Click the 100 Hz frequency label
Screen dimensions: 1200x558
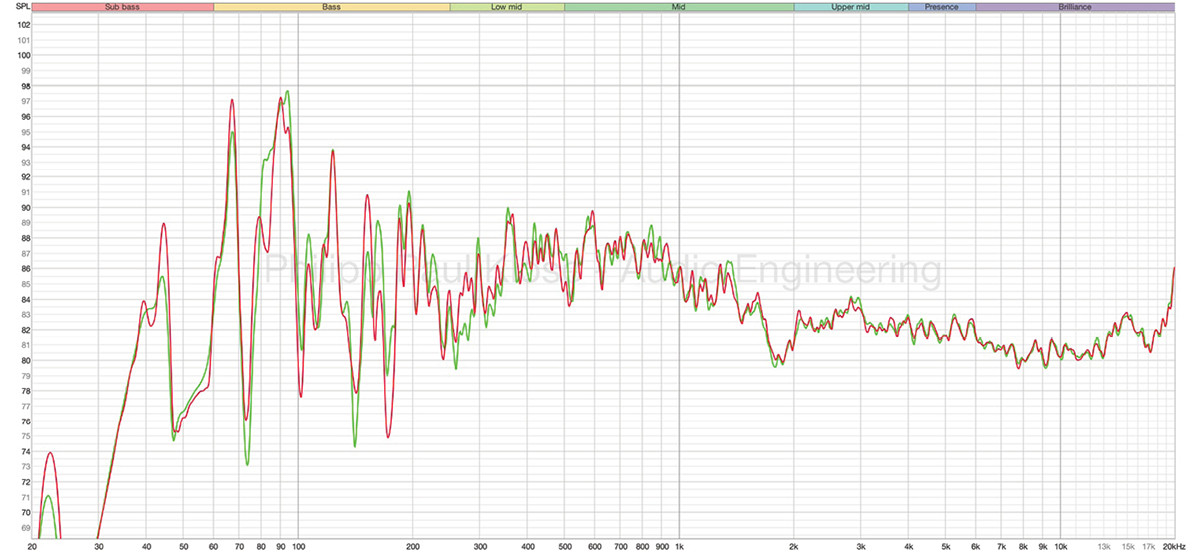click(x=298, y=549)
